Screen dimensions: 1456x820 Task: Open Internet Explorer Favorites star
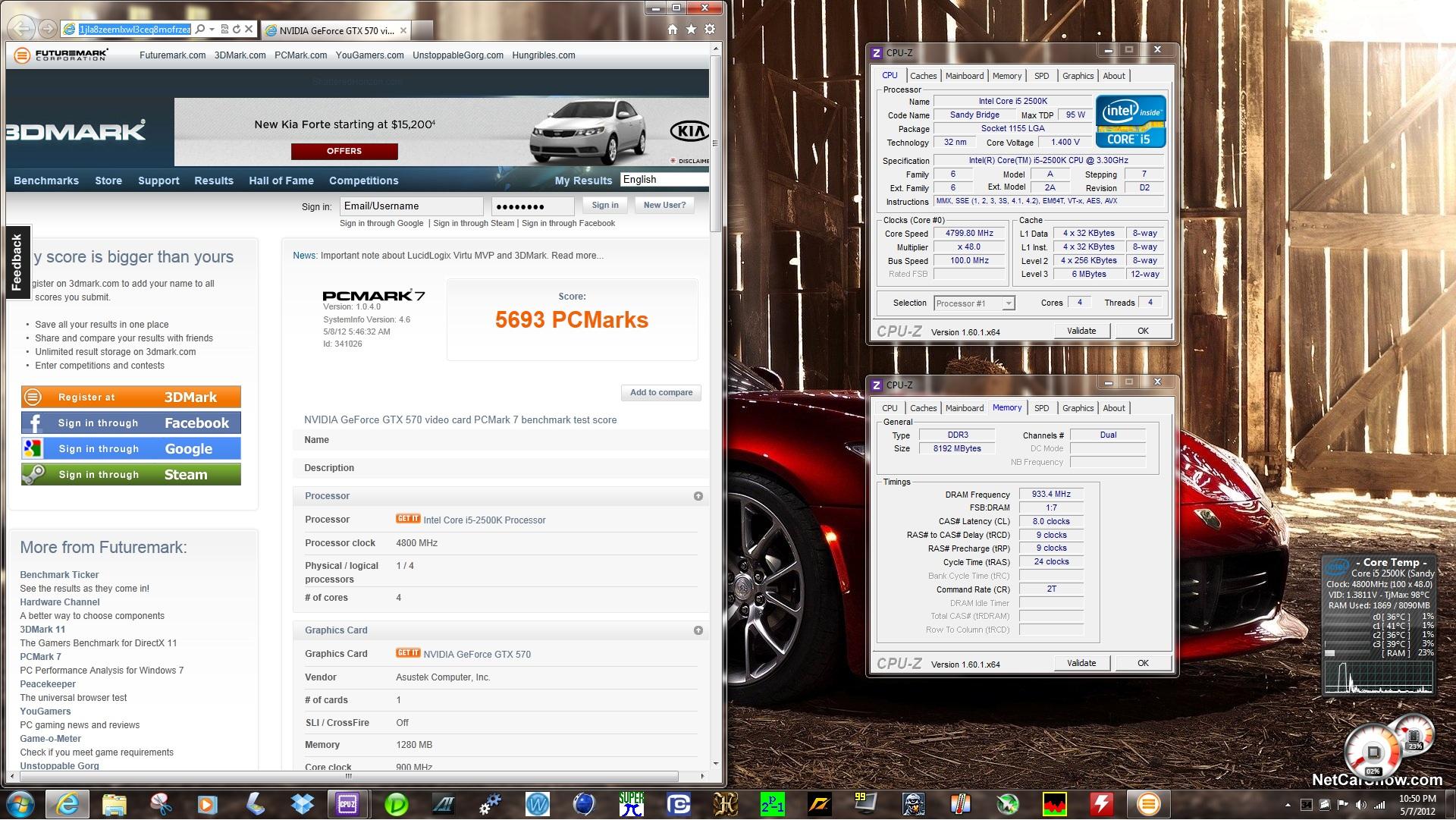point(691,30)
